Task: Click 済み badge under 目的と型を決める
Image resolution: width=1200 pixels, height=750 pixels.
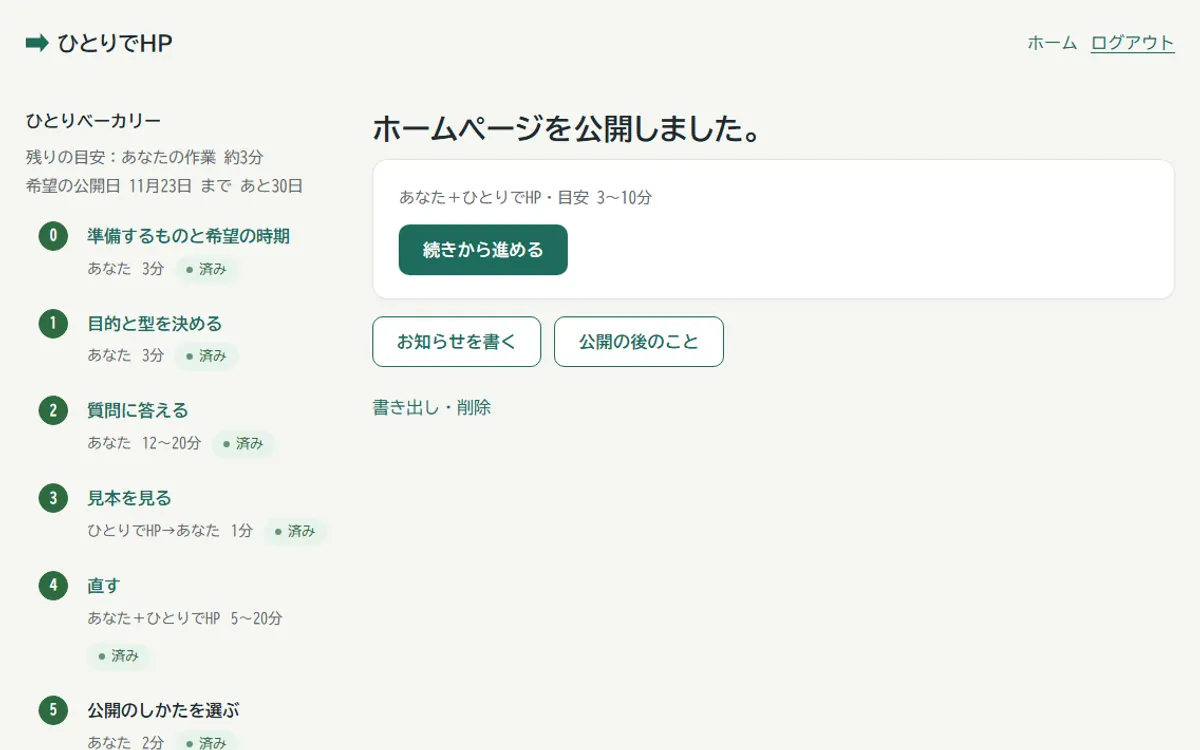Action: (x=207, y=356)
